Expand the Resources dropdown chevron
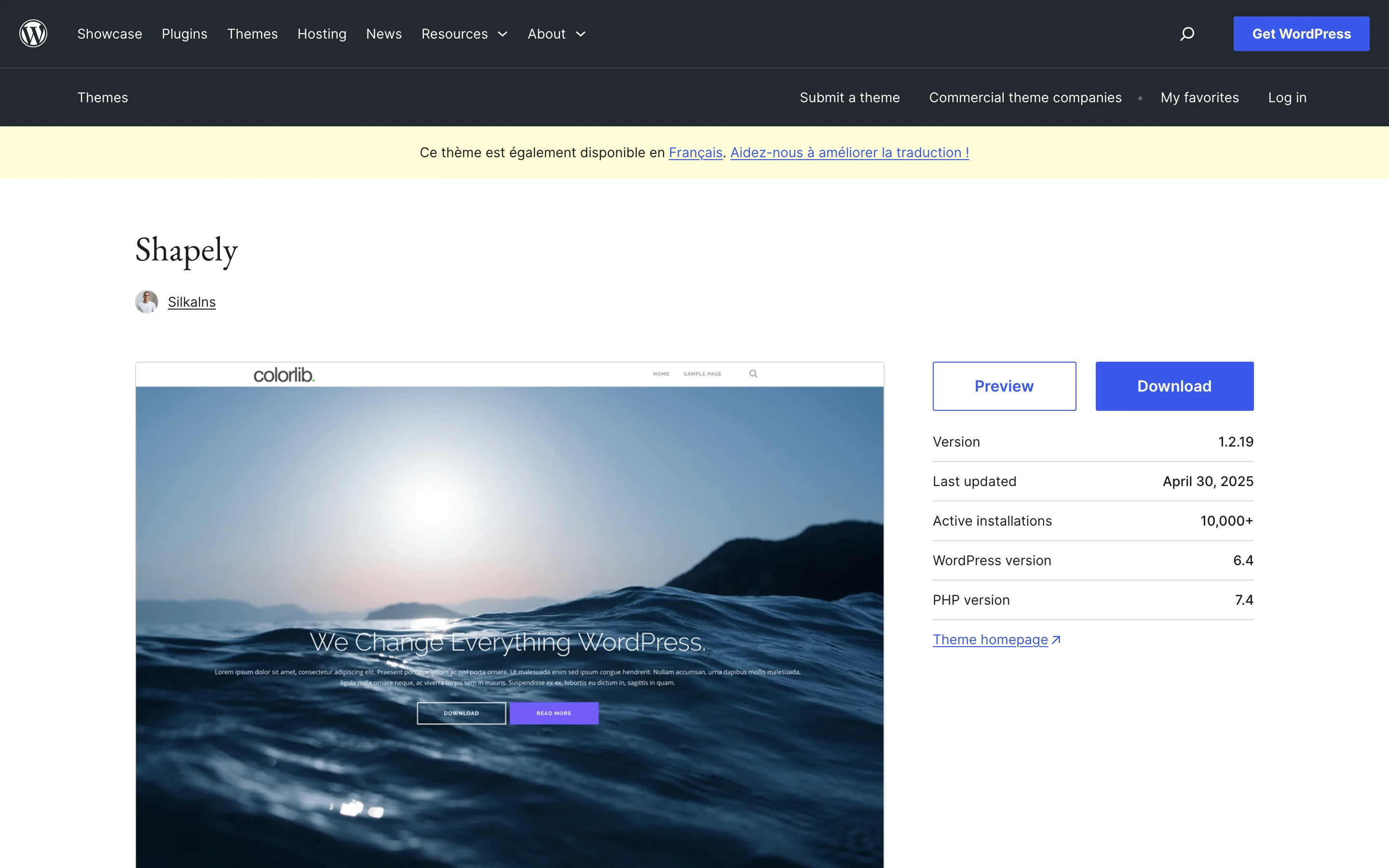1389x868 pixels. (x=502, y=34)
